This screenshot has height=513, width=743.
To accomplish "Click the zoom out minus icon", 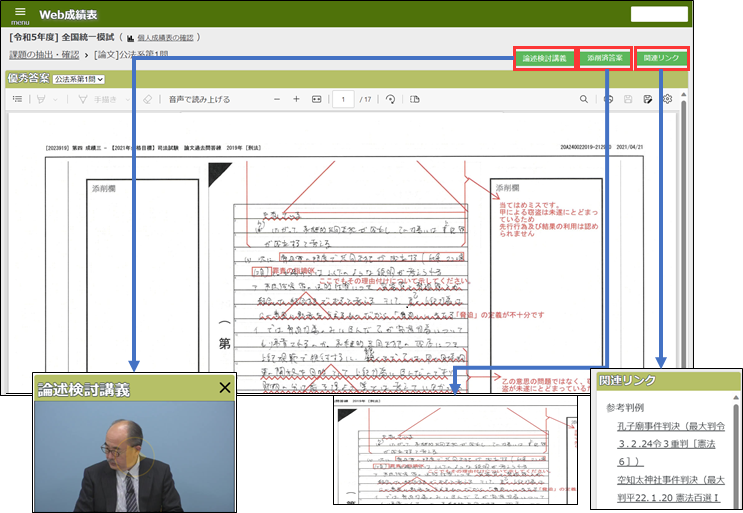I will 275,100.
